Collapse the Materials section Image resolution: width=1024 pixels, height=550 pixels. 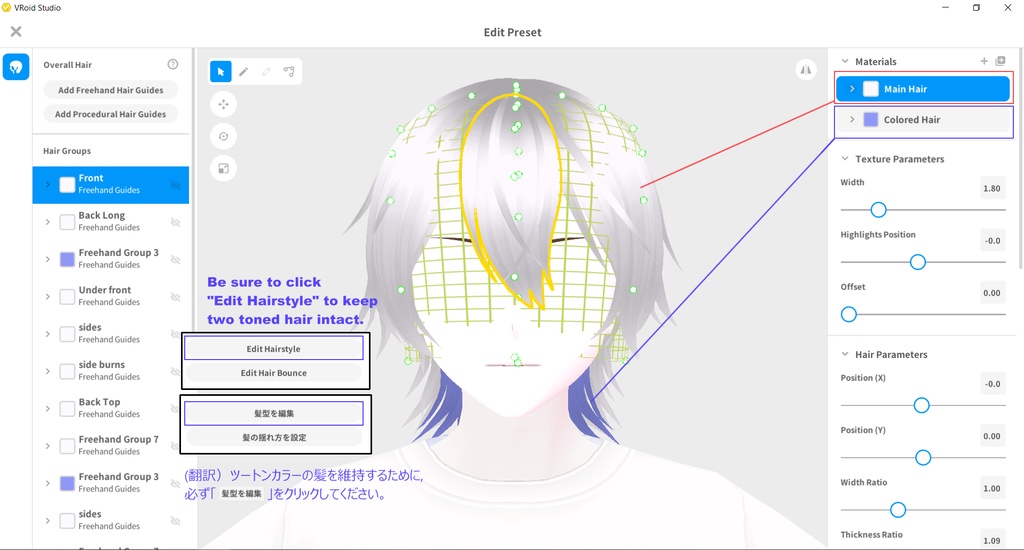pyautogui.click(x=844, y=61)
